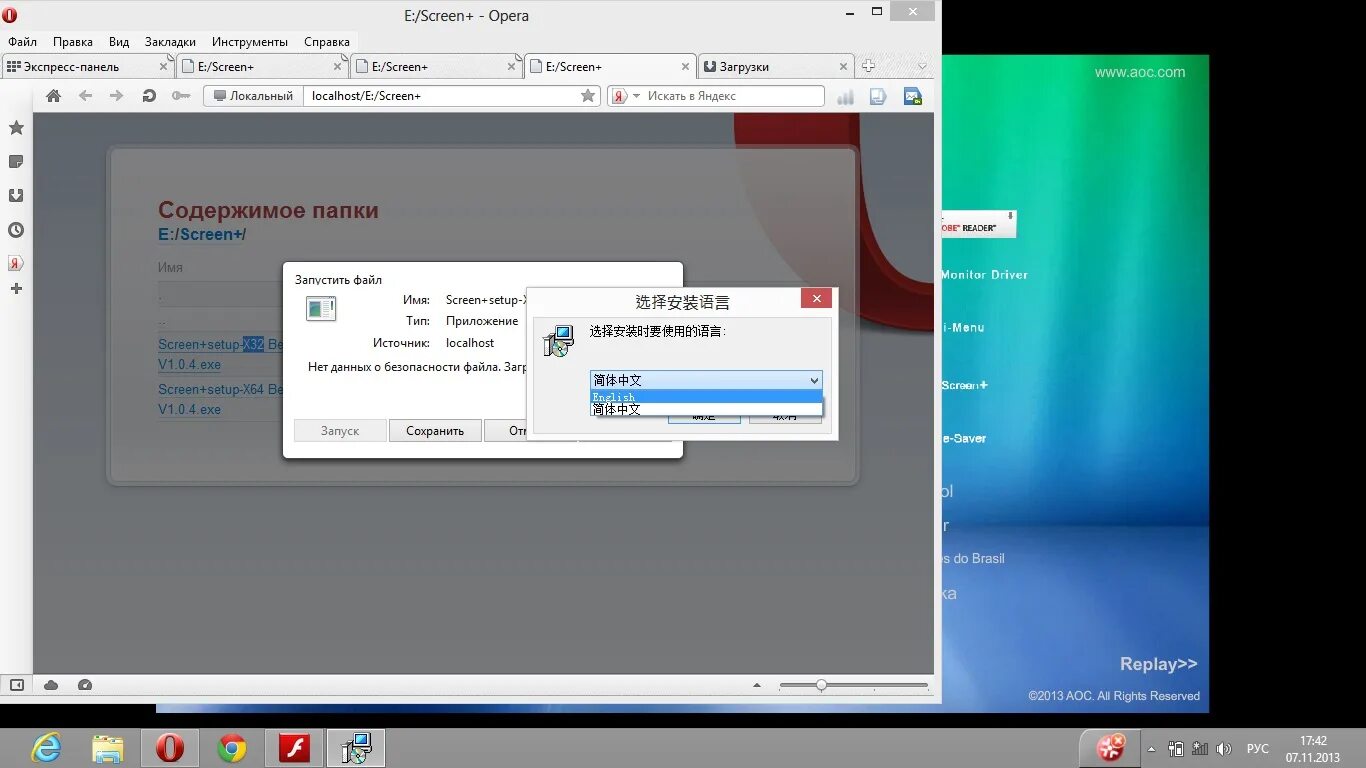Screen dimensions: 1366x768
Task: Open File Explorer from taskbar
Action: pyautogui.click(x=108, y=748)
